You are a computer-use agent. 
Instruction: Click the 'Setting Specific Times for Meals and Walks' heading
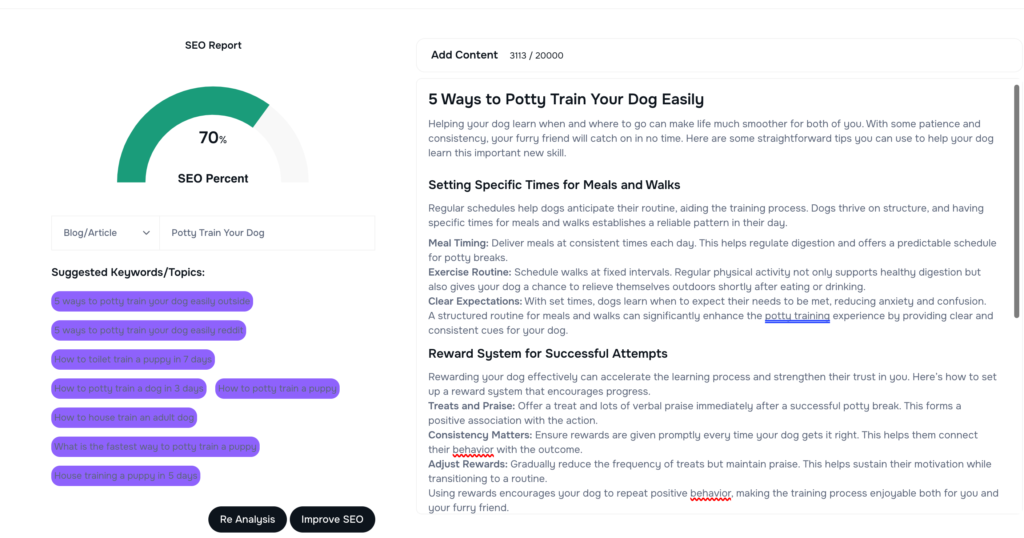point(554,185)
